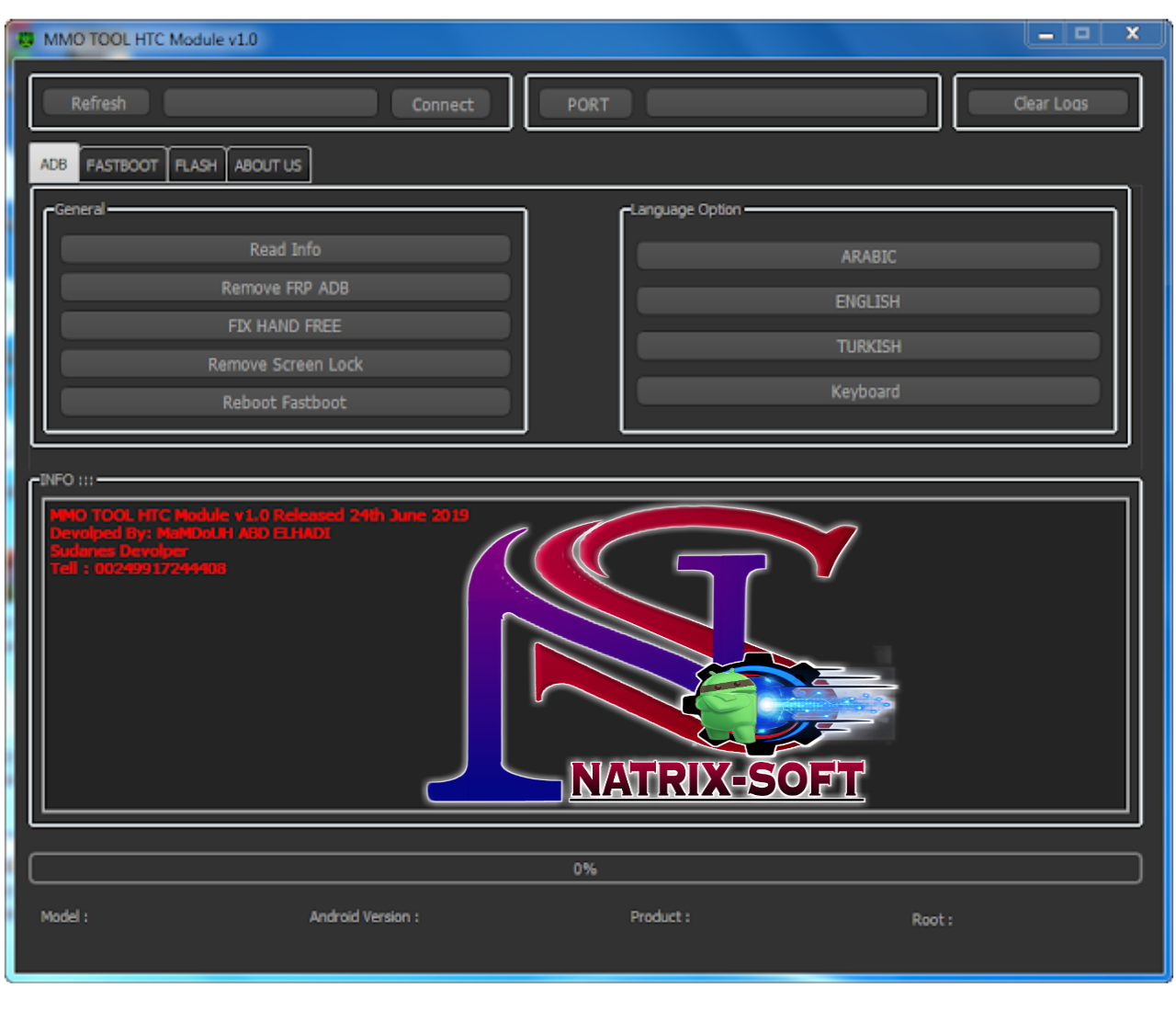Open the device selection combo box
1176x1011 pixels.
(x=270, y=103)
